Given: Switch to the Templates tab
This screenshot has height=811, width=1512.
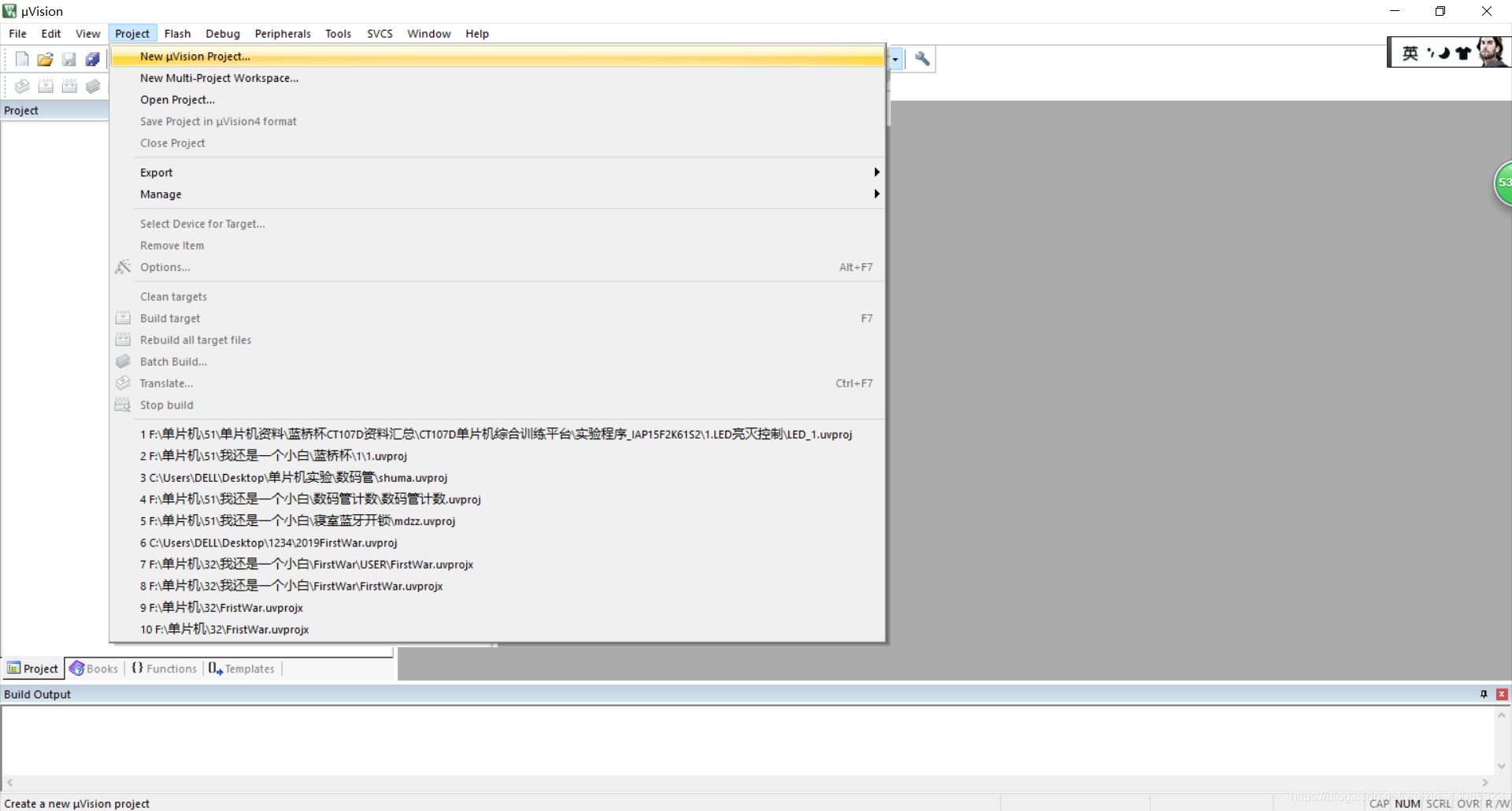Looking at the screenshot, I should 242,668.
